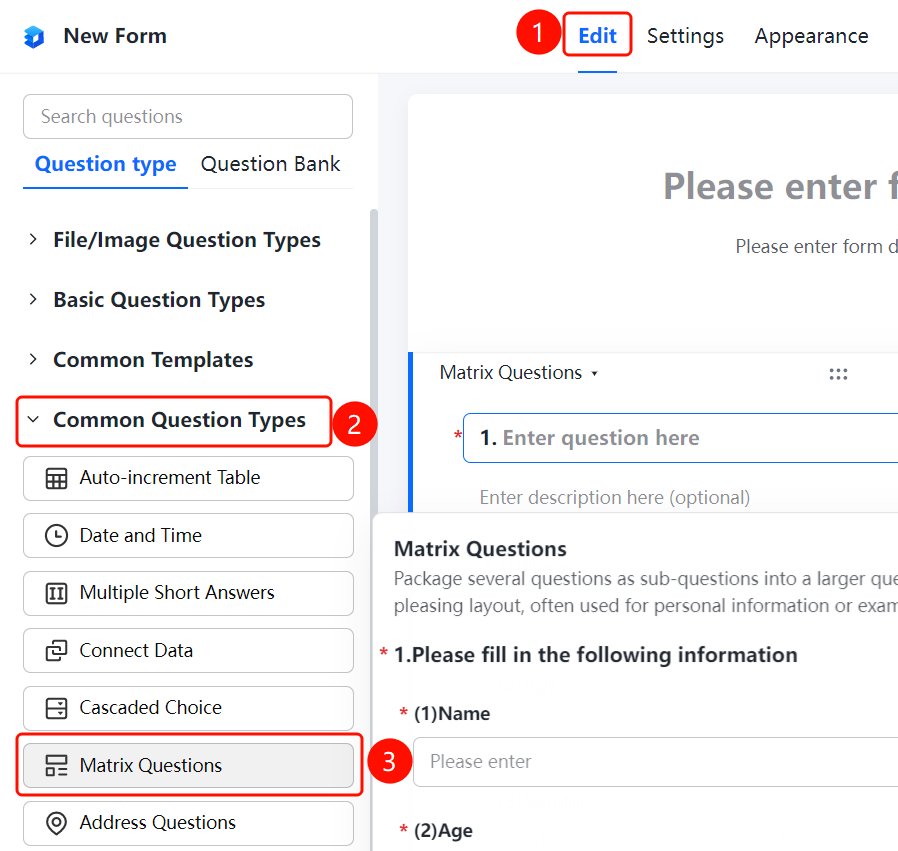Add a Matrix Questions item
The width and height of the screenshot is (898, 851).
(188, 766)
